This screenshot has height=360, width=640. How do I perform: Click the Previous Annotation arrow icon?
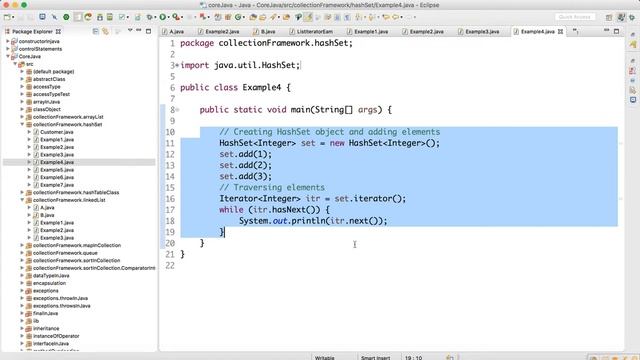(371, 17)
